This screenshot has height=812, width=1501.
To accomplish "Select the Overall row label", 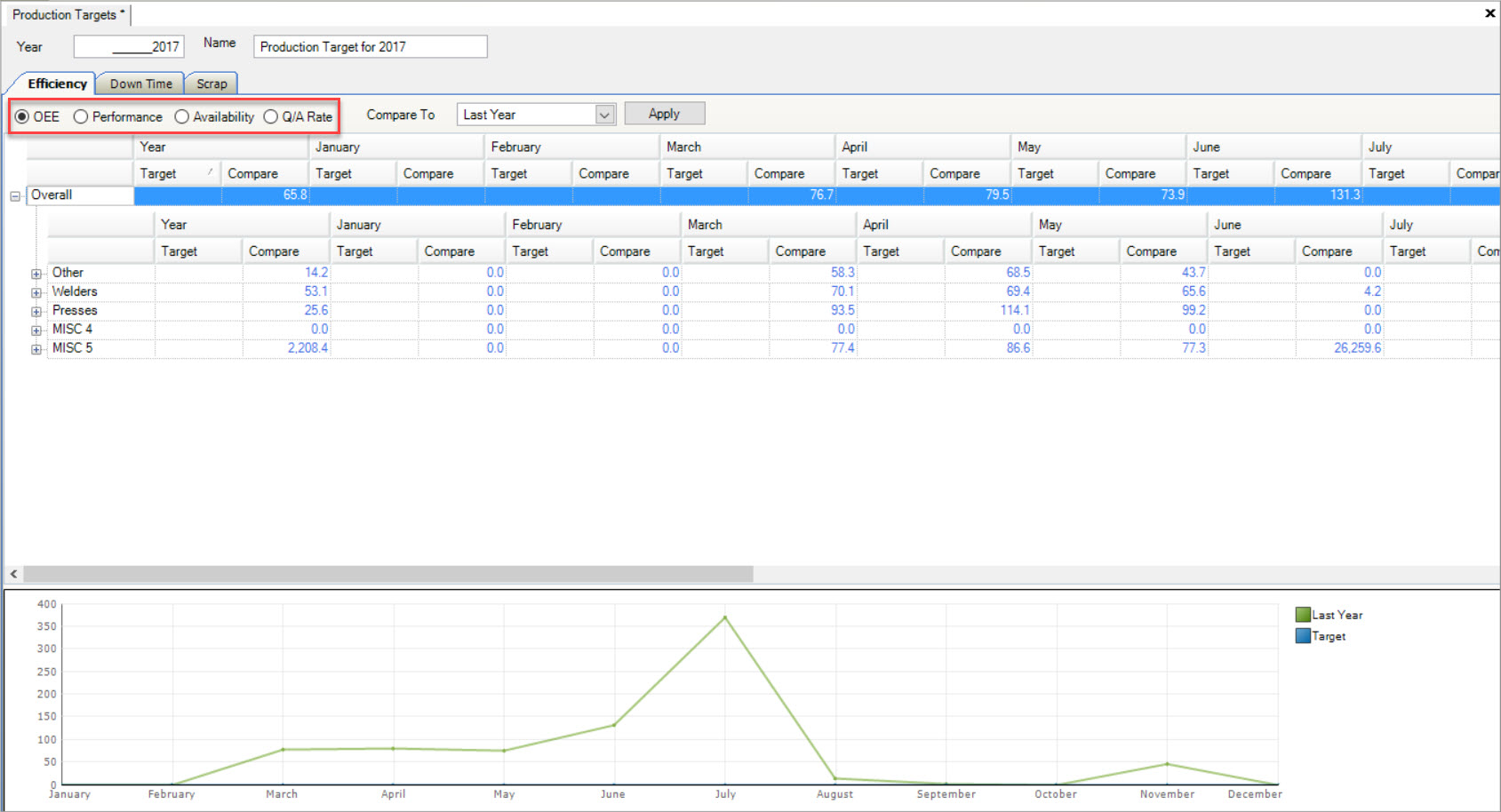I will click(52, 195).
